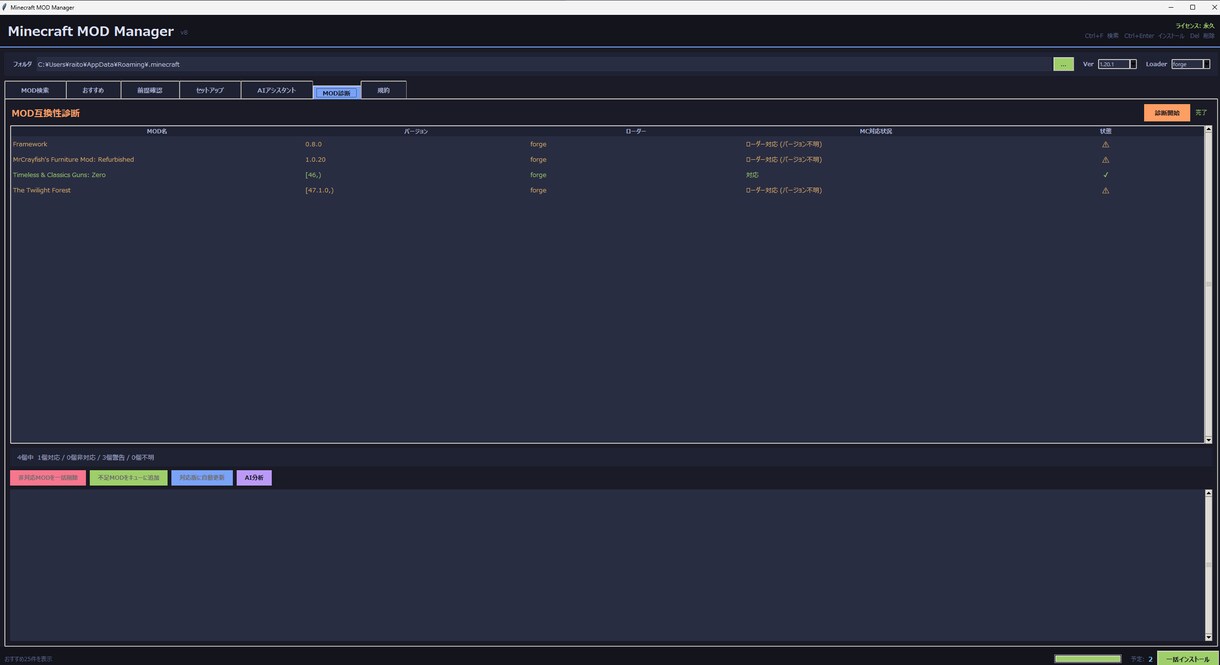Select the MOD診断 tab
The image size is (1220, 665).
coord(337,92)
